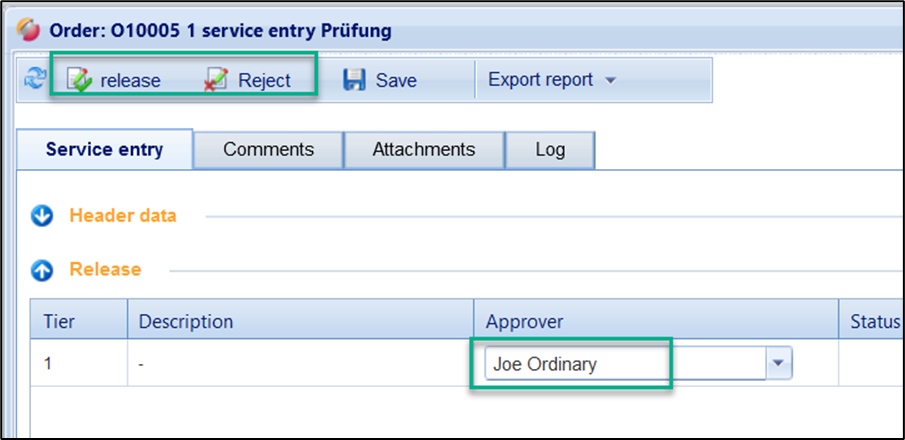Click the release icon with green checkmark
Screen dimensions: 905x440
click(x=80, y=80)
